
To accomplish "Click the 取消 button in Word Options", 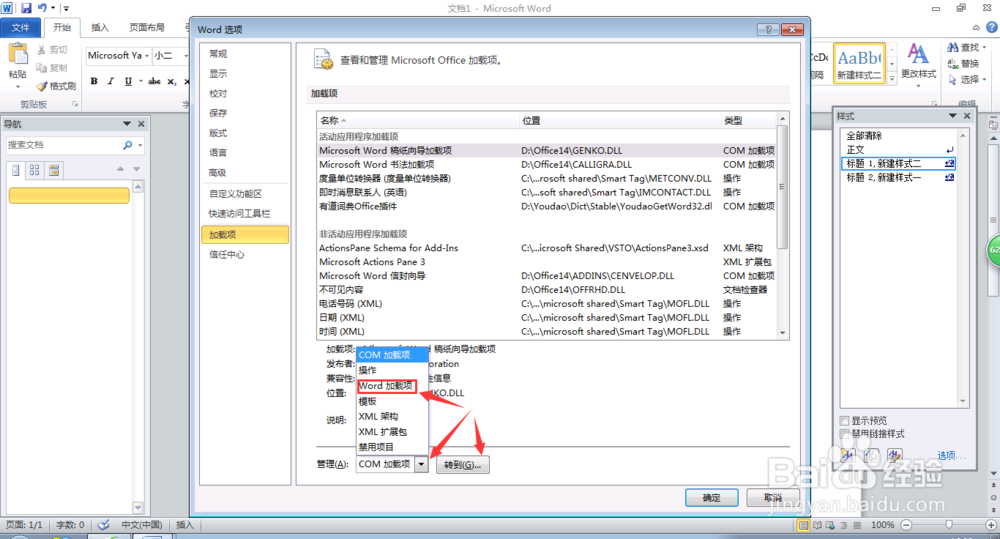I will (773, 498).
